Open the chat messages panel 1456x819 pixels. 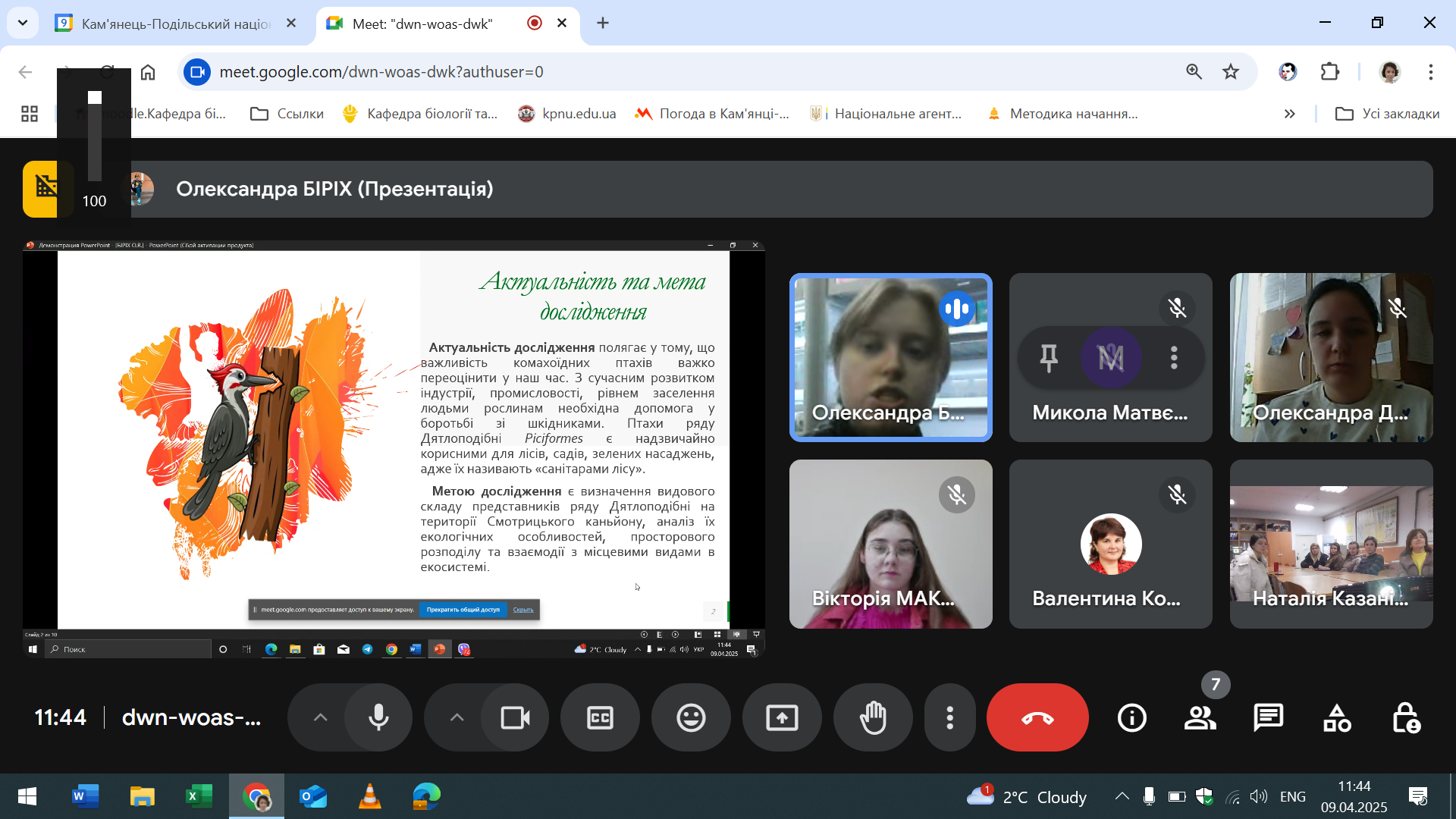point(1268,717)
